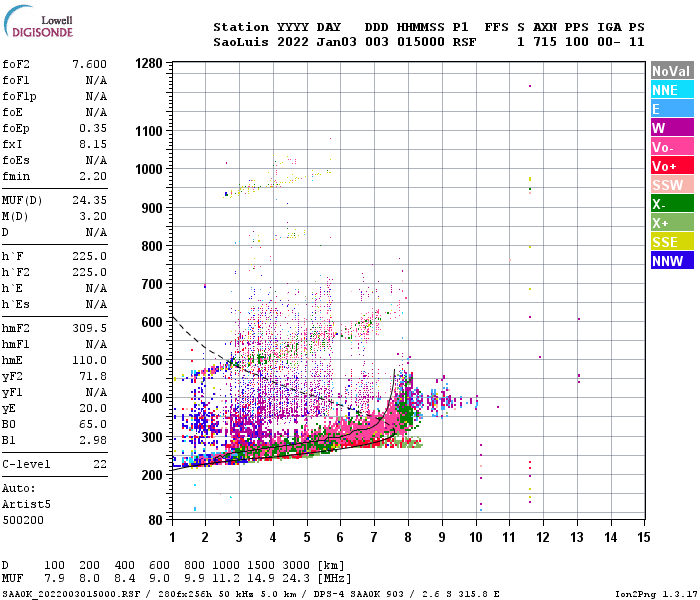Screen dimensions: 700x600
Task: Click the C-level value 22
Action: [100, 464]
